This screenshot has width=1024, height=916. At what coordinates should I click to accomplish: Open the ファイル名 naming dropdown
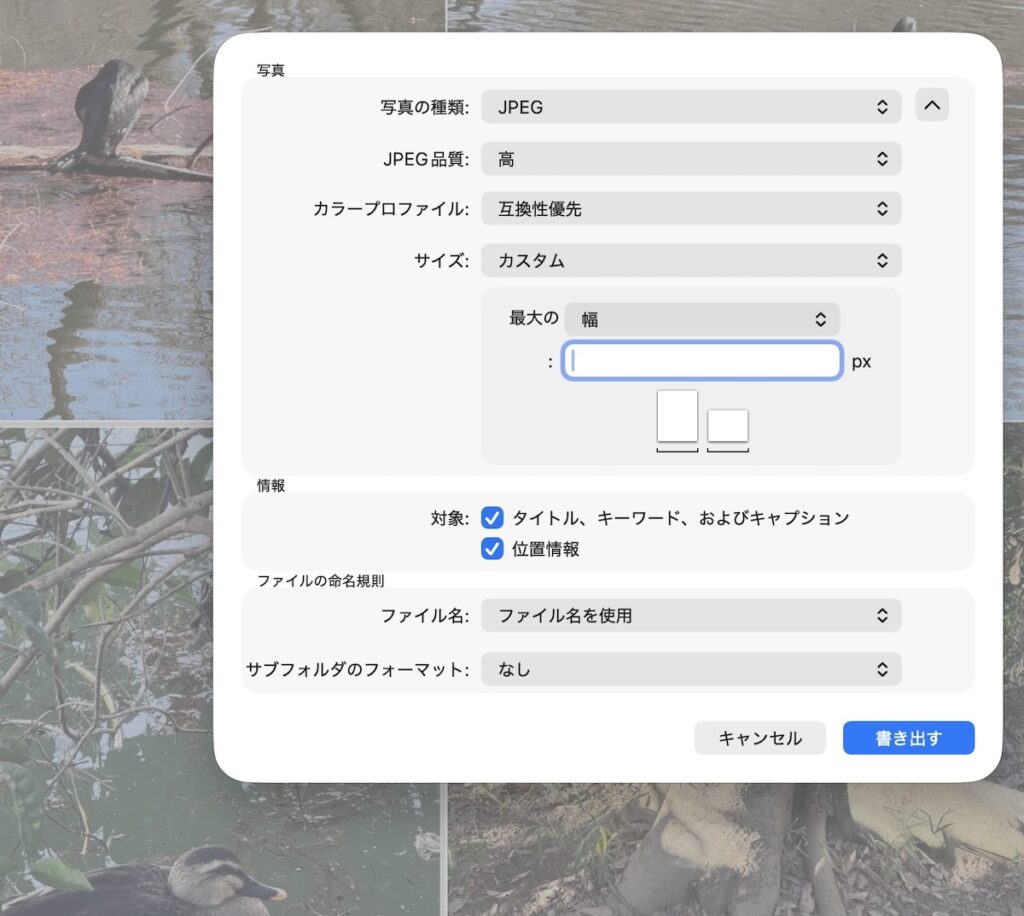pyautogui.click(x=691, y=616)
